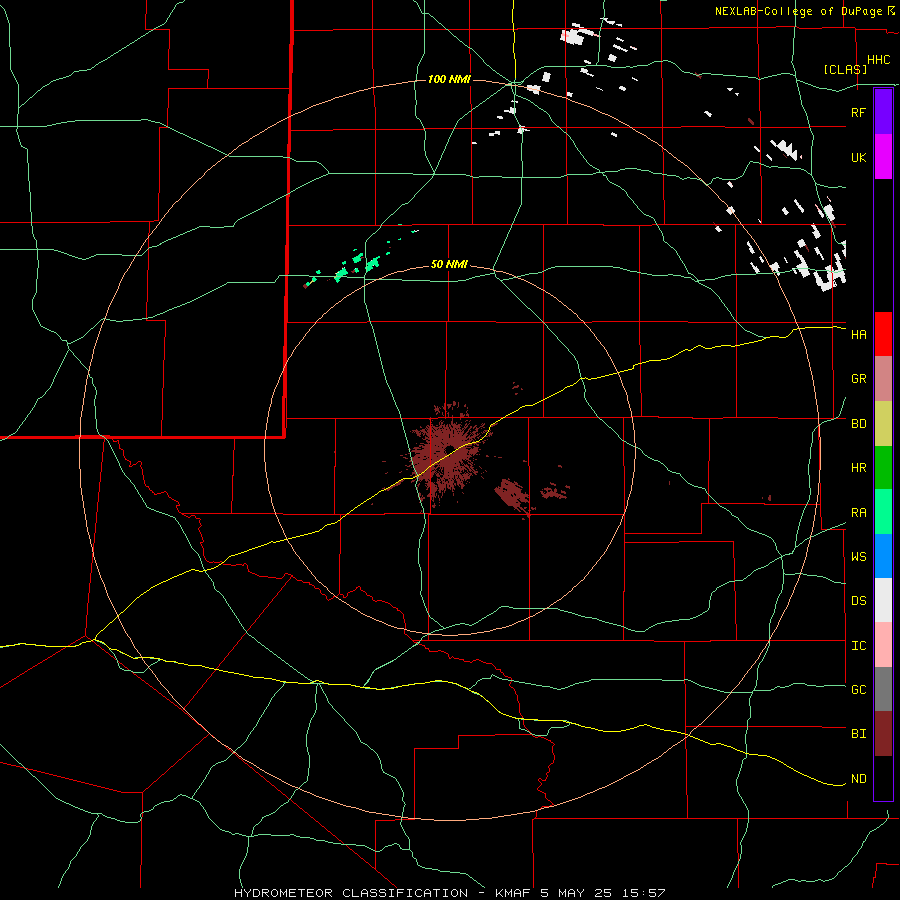
Task: Select the BD yellow legend block
Action: 883,423
